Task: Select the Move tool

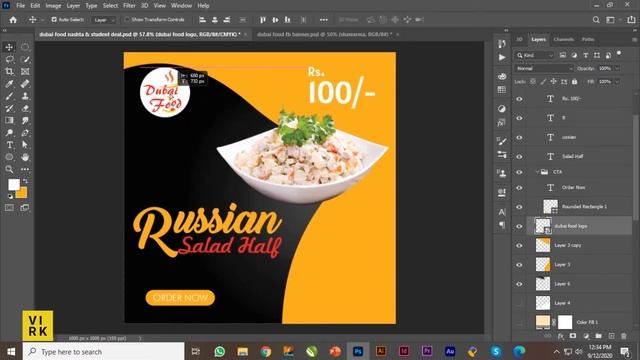Action: tap(9, 47)
